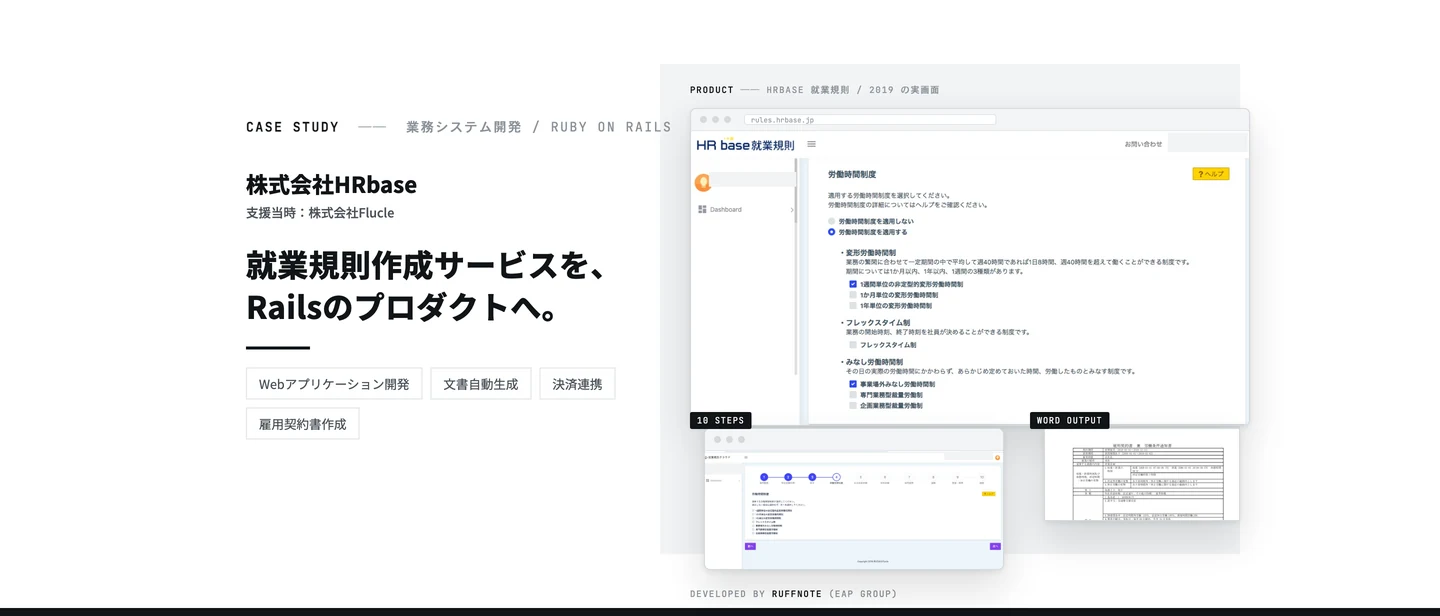Click the RUBY ON RAILS text
This screenshot has width=1440, height=616.
(611, 127)
